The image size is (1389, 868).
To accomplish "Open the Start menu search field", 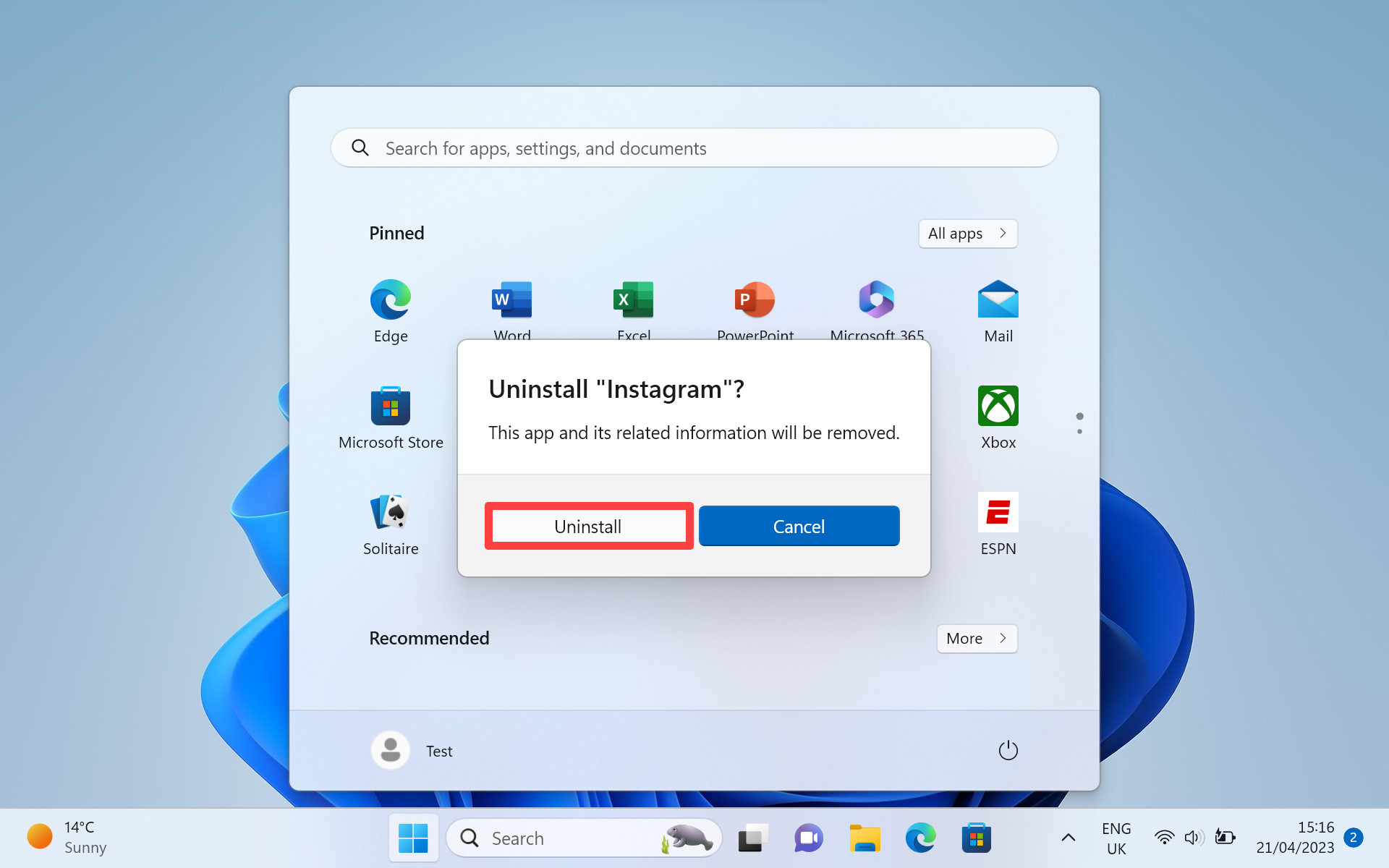I will point(693,148).
